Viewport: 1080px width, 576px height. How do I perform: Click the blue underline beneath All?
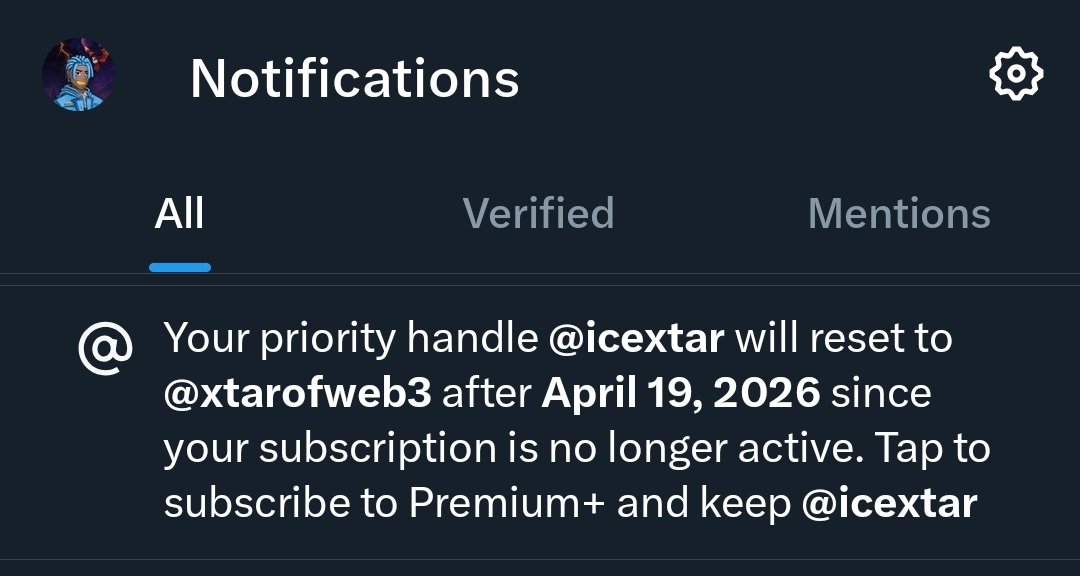pyautogui.click(x=180, y=268)
